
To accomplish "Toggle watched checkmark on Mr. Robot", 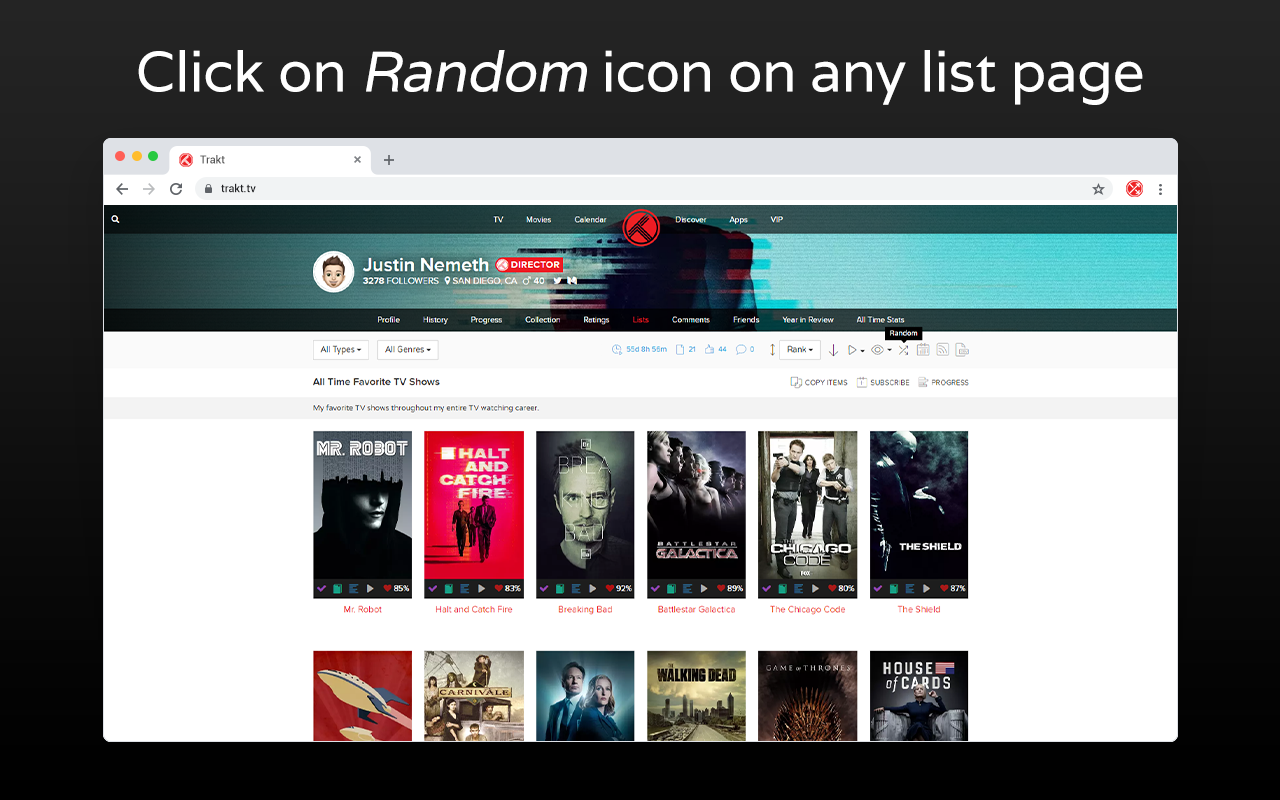I will coord(322,589).
